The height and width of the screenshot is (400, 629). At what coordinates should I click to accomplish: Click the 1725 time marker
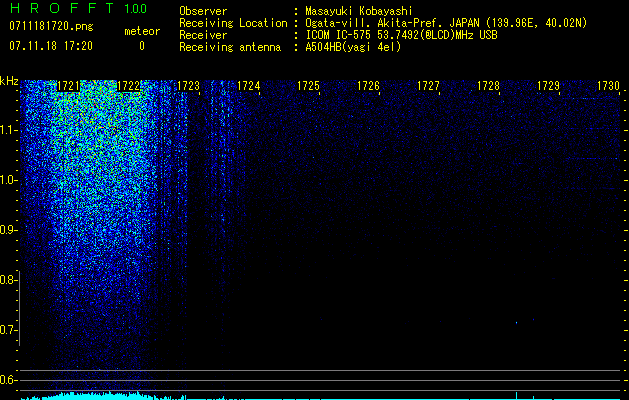click(x=308, y=86)
